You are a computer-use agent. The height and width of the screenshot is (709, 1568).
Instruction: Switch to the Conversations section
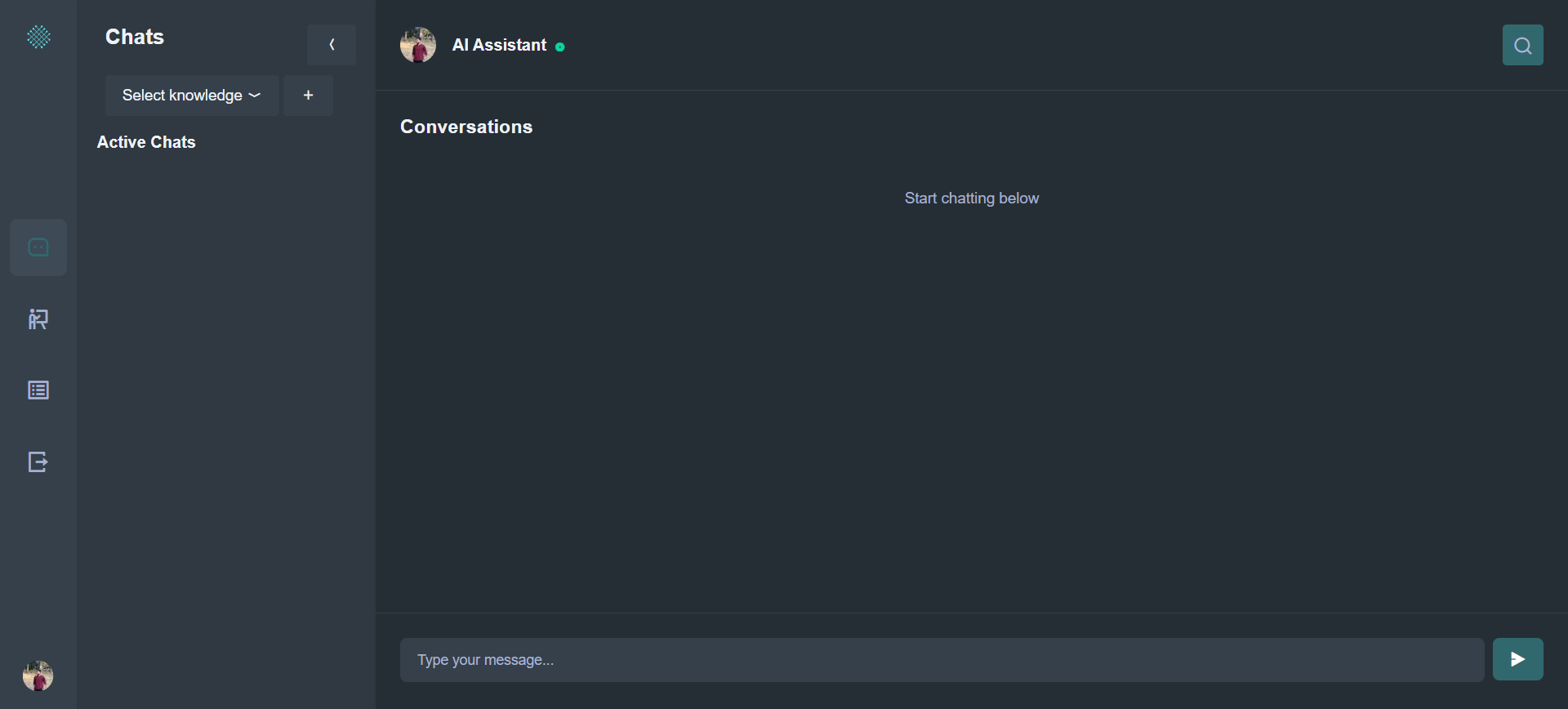pos(465,127)
